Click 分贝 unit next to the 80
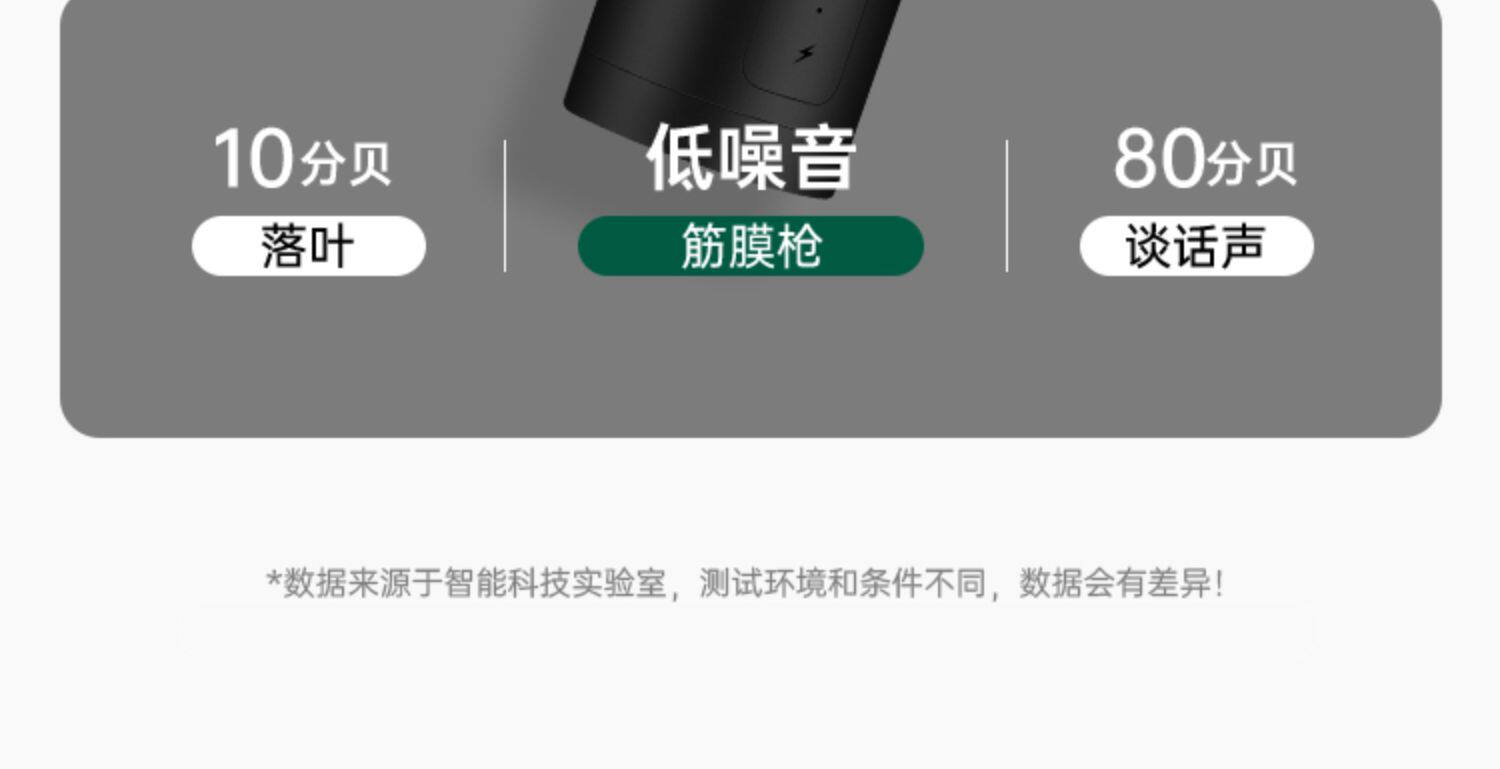Screen dimensions: 1500x769 coord(1252,165)
